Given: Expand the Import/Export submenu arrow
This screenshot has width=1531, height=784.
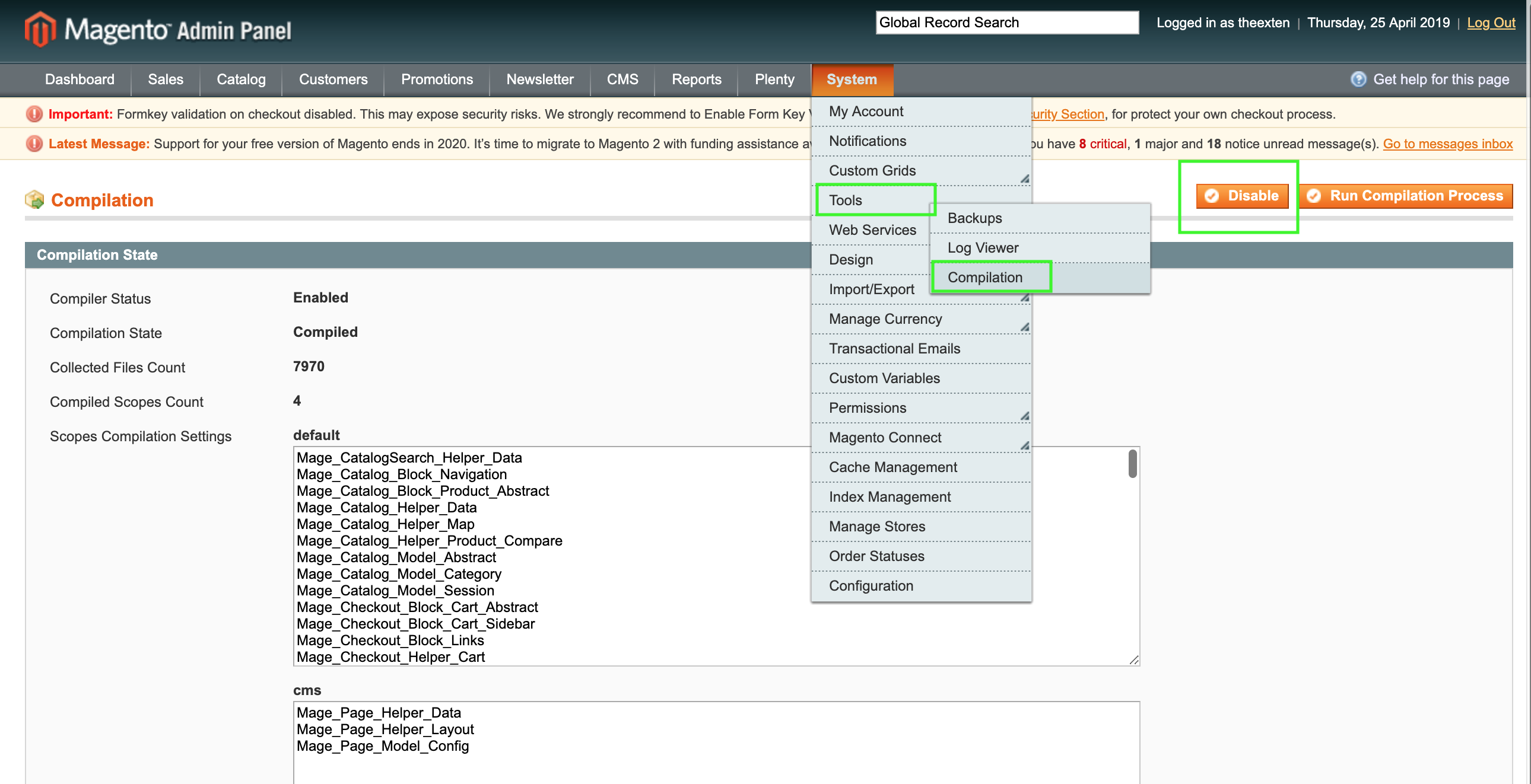Looking at the screenshot, I should coord(1024,297).
